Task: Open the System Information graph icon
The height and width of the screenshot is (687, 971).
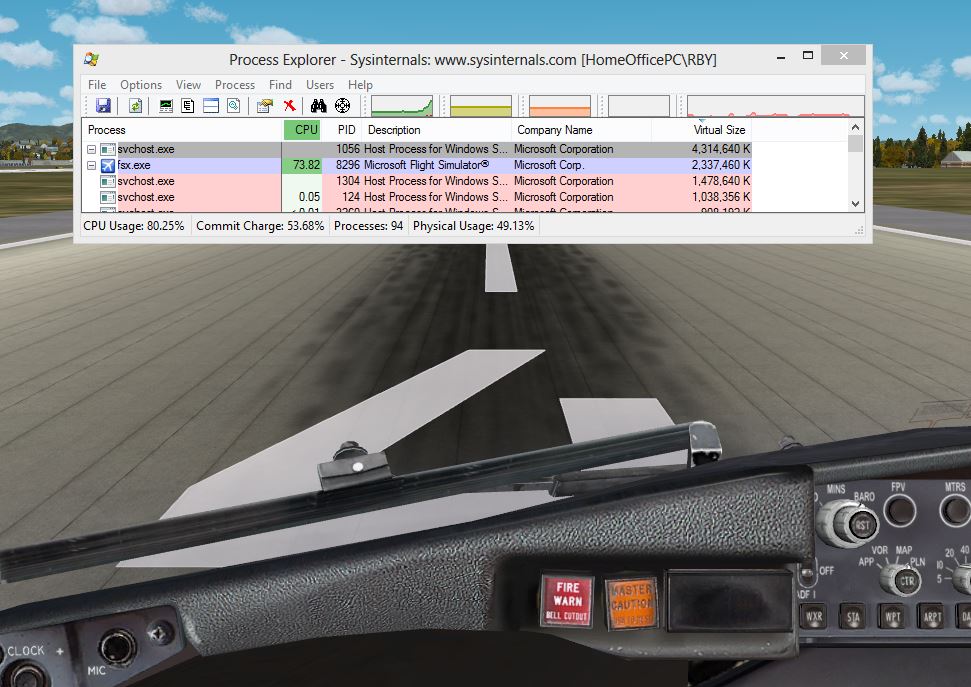Action: tap(166, 106)
